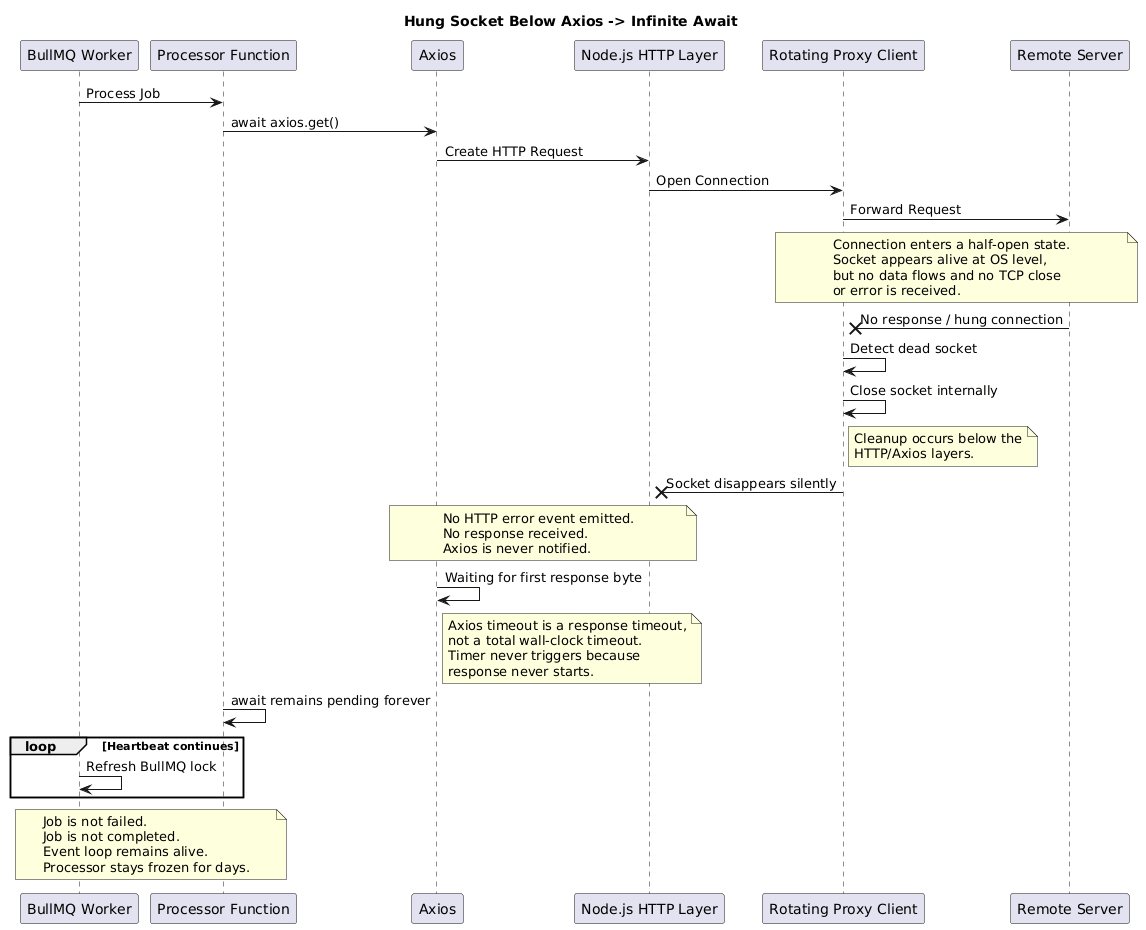Click the 'Close socket internally' label
The image size is (1146, 930).
coord(923,390)
